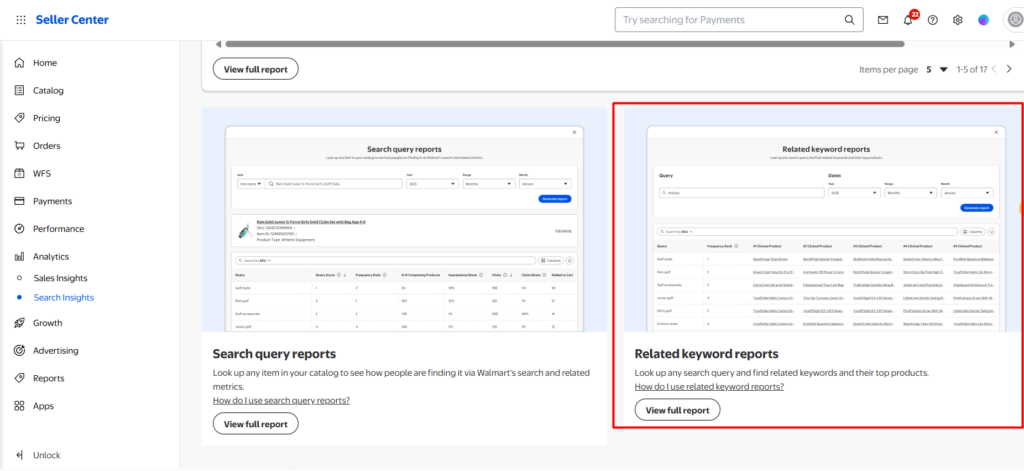This screenshot has height=471, width=1024.
Task: Click the Related keyword reports heading
Action: point(707,354)
